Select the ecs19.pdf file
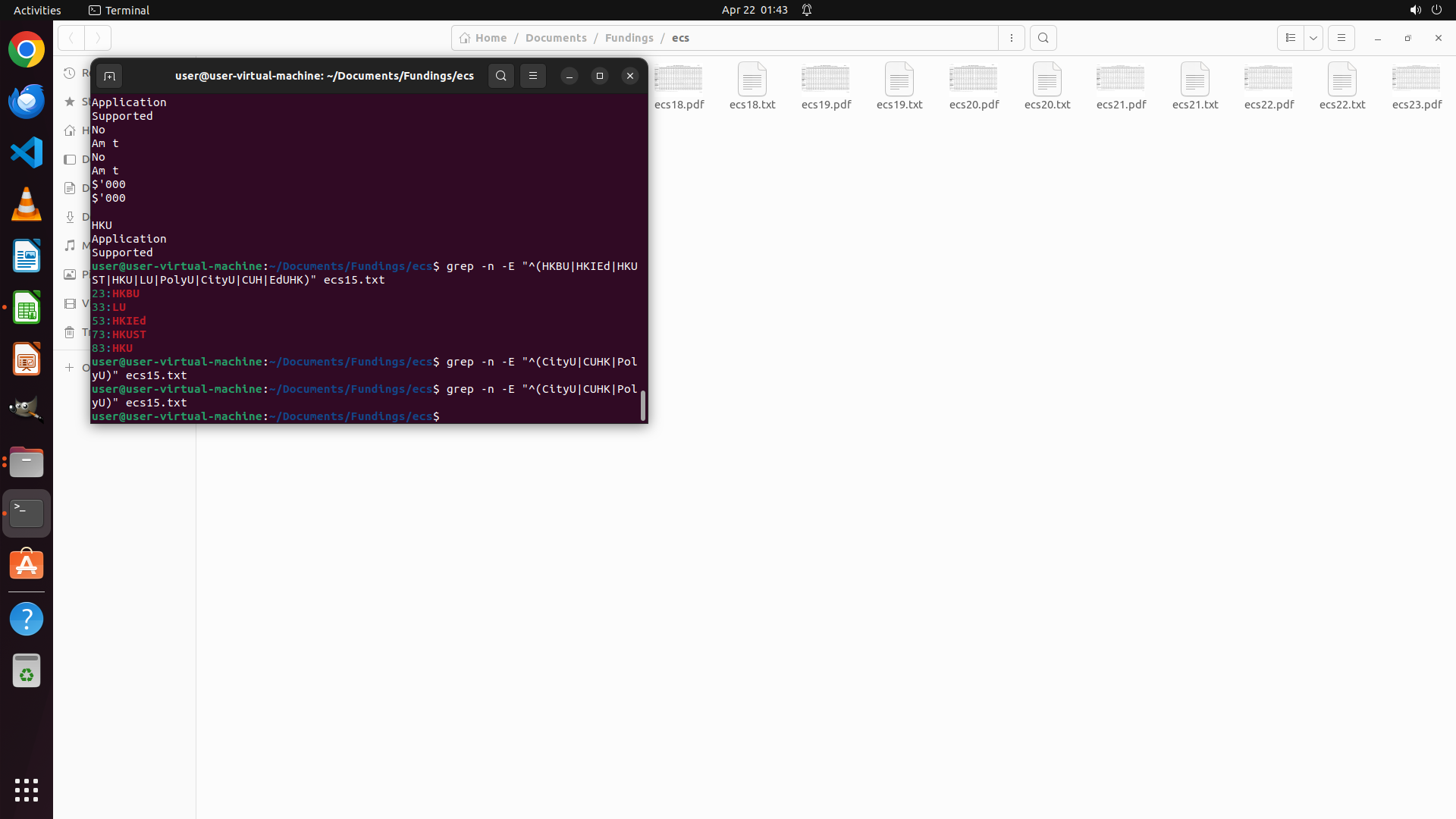The image size is (1456, 819). (x=826, y=86)
